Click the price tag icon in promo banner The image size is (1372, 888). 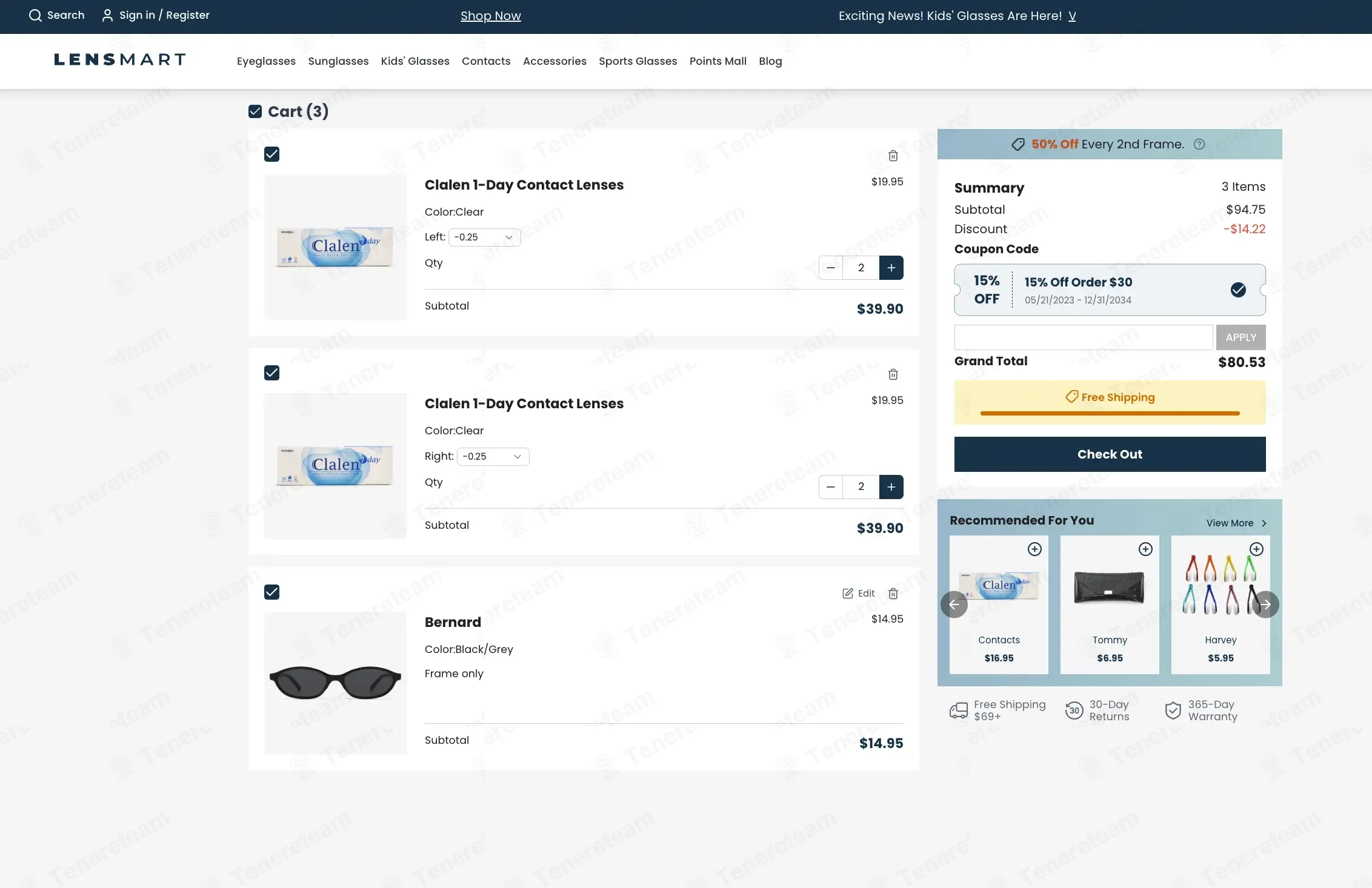[x=1018, y=144]
